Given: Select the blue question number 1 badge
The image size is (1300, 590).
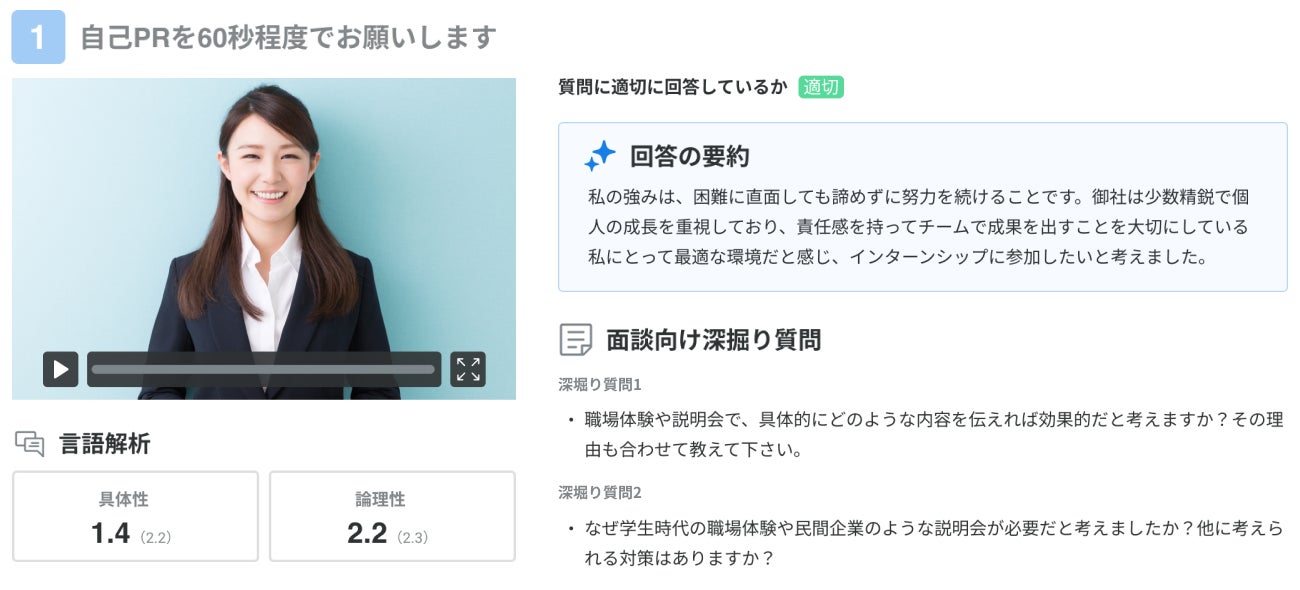Looking at the screenshot, I should (38, 37).
